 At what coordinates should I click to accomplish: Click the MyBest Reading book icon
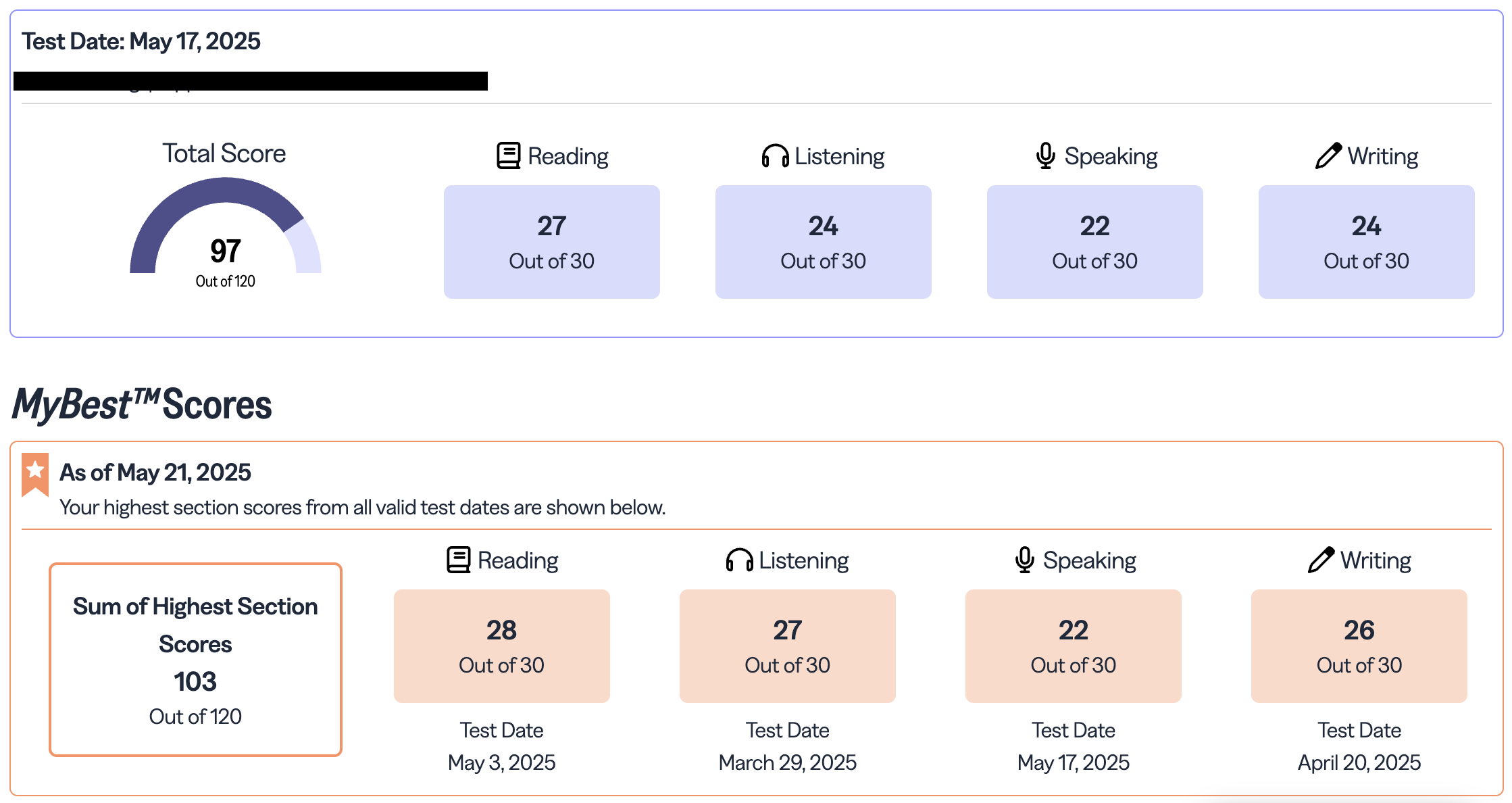pos(458,560)
